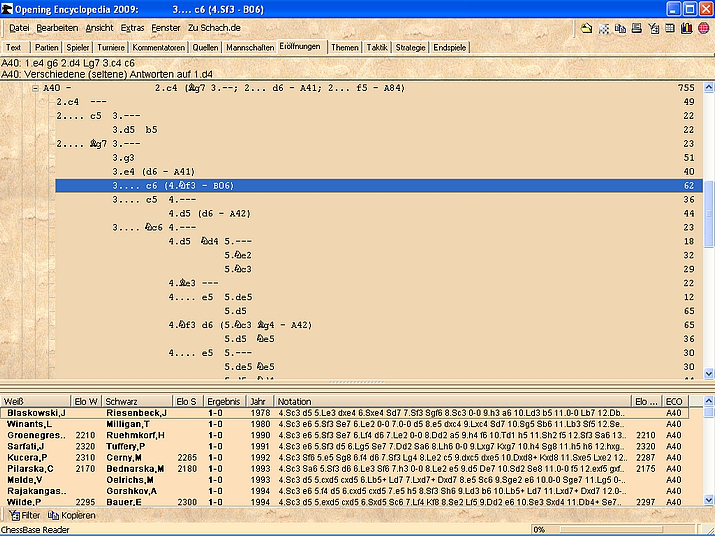The width and height of the screenshot is (715, 536).
Task: Select the tree row '3.d5 b5'
Action: 378,130
